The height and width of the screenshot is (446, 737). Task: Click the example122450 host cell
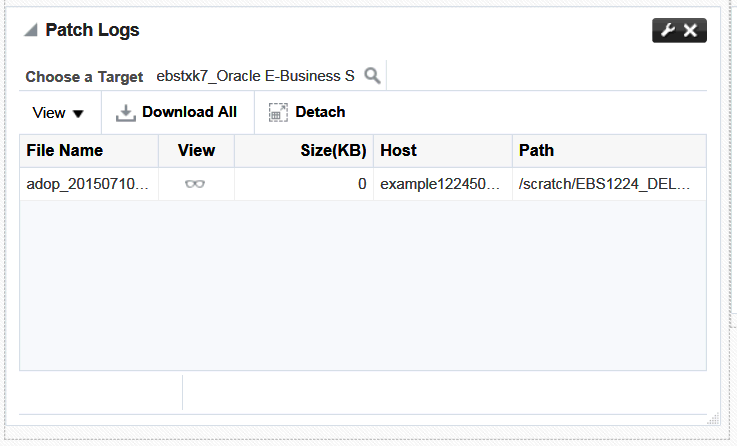[x=443, y=184]
